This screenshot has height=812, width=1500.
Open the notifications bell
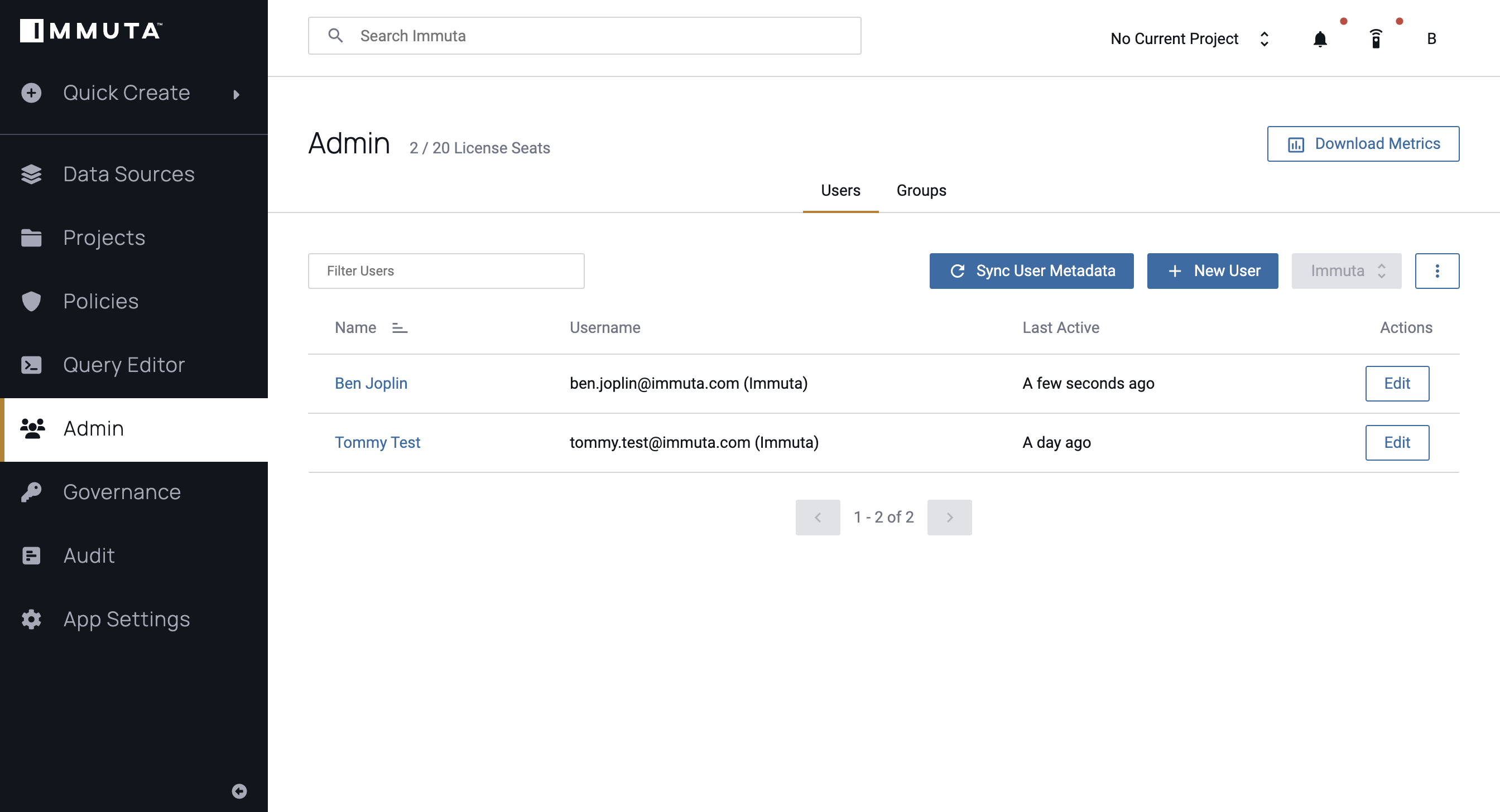[1320, 39]
